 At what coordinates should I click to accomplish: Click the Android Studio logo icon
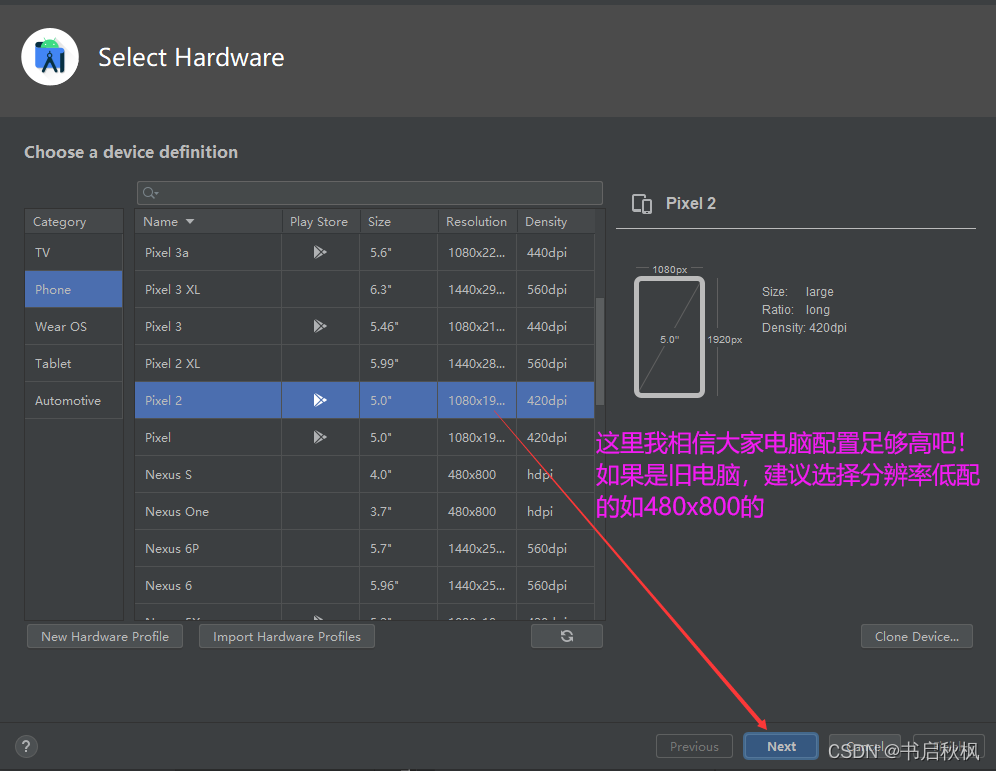[50, 57]
